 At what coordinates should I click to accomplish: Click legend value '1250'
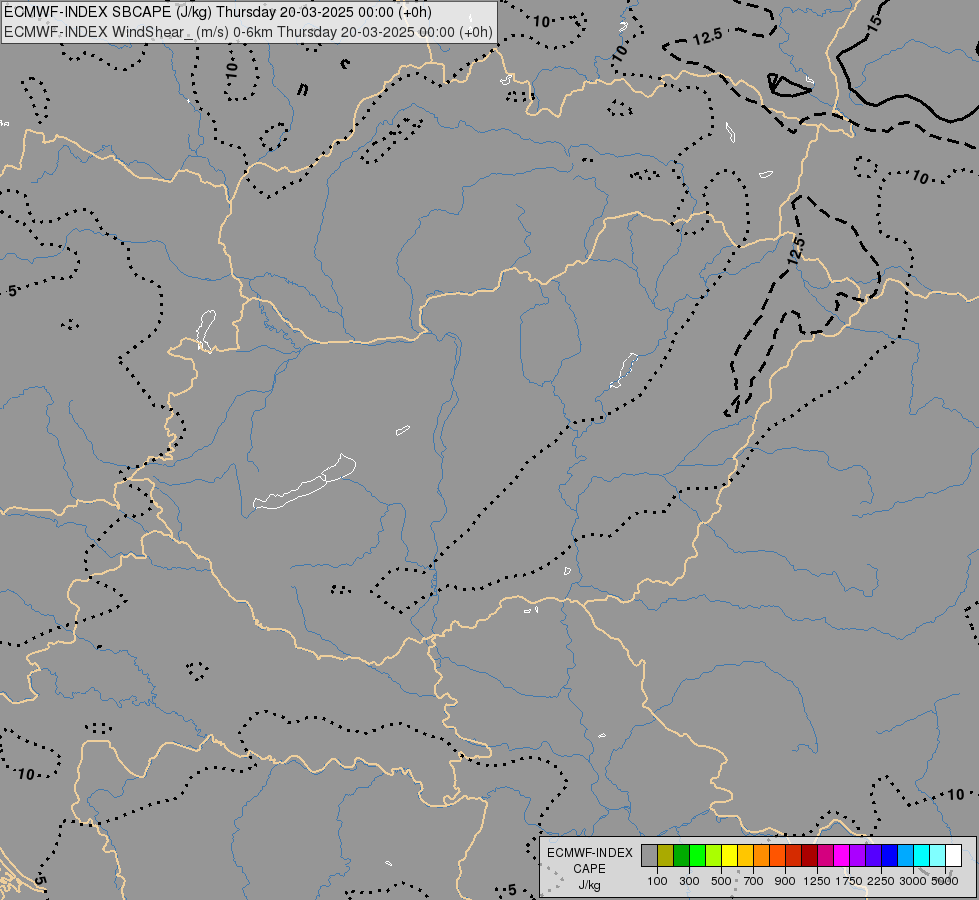[x=817, y=881]
